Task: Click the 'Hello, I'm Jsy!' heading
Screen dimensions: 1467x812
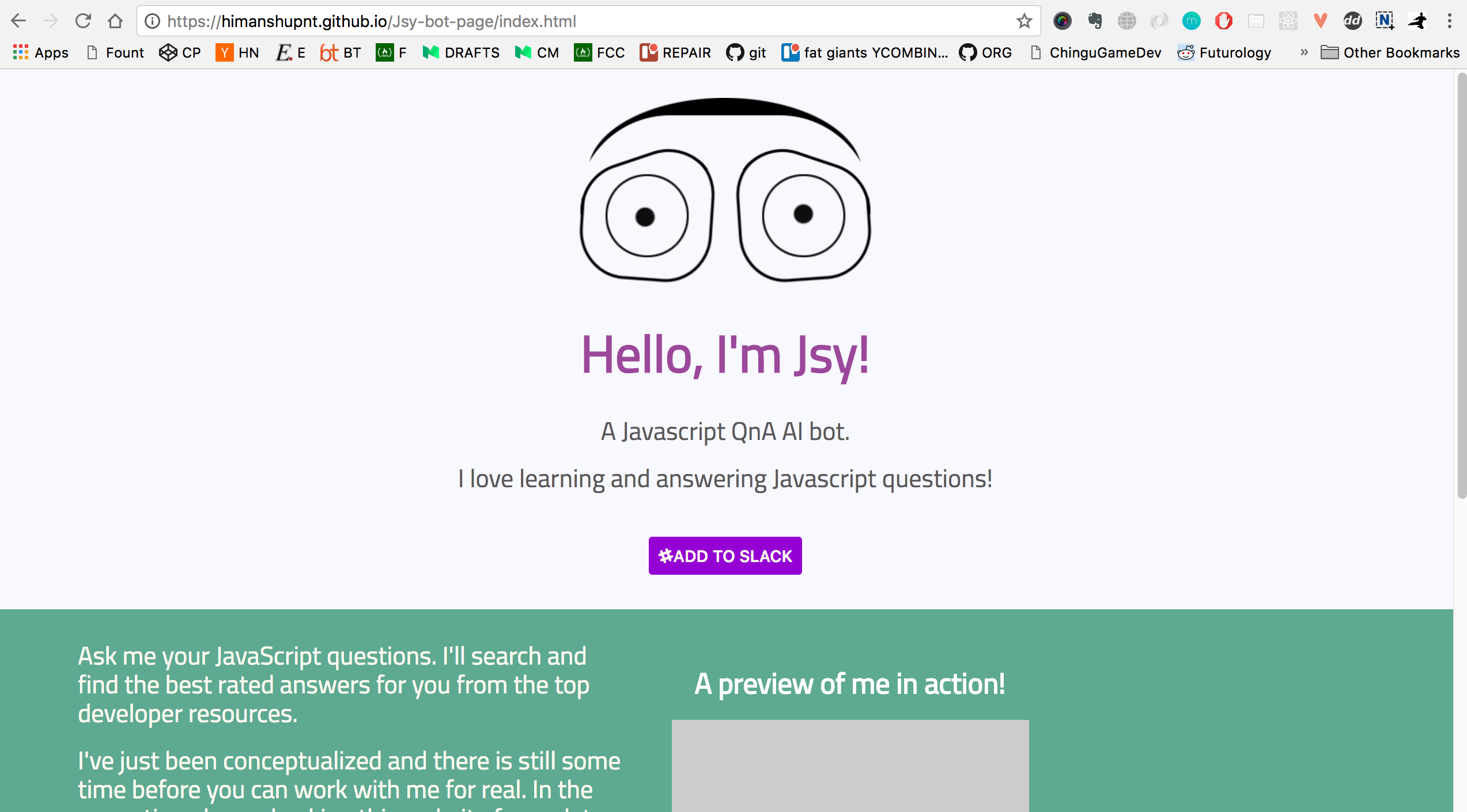Action: (725, 355)
